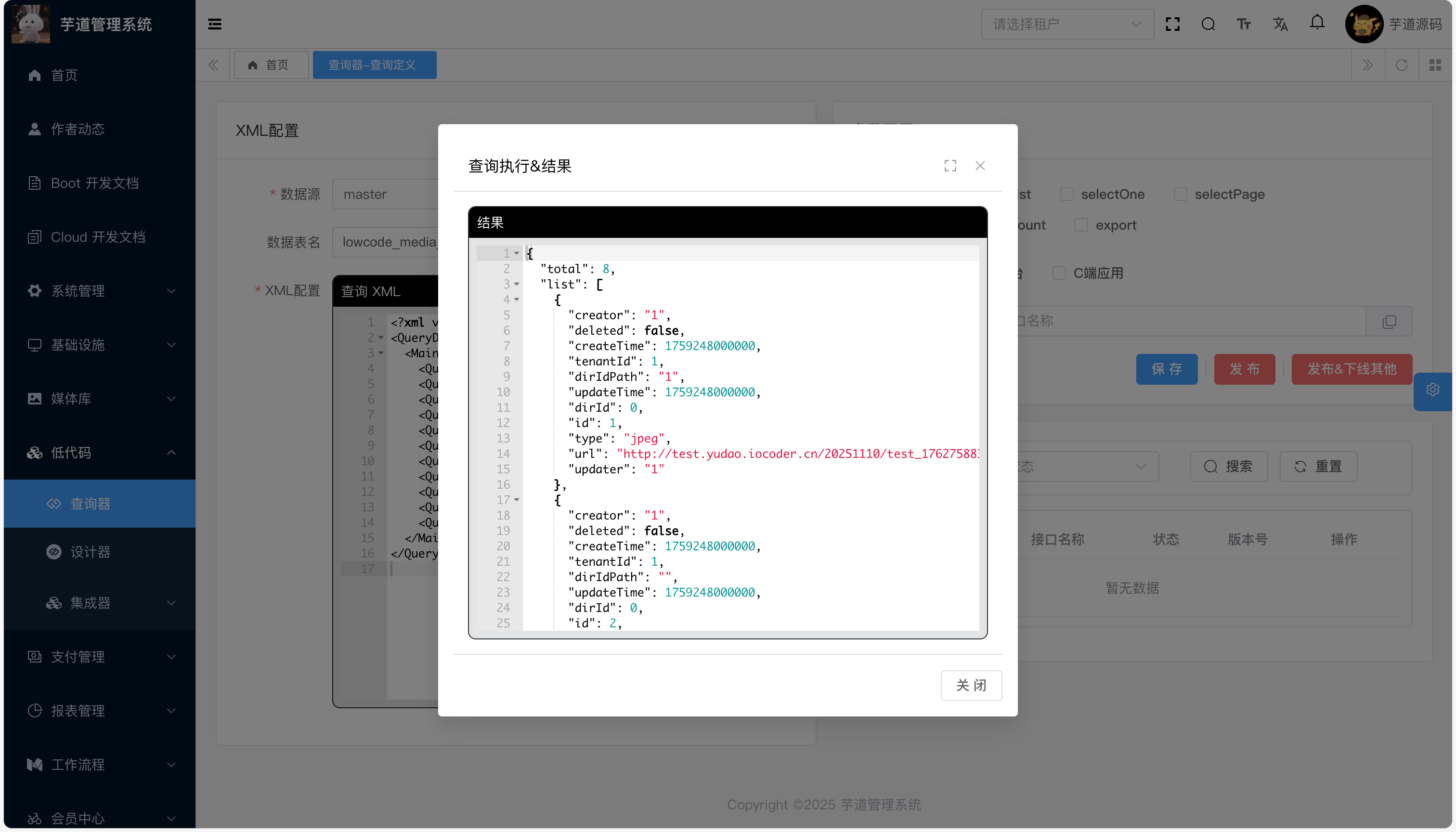This screenshot has width=1456, height=832.
Task: Toggle the sidebar collapse hamburger icon
Action: click(214, 24)
